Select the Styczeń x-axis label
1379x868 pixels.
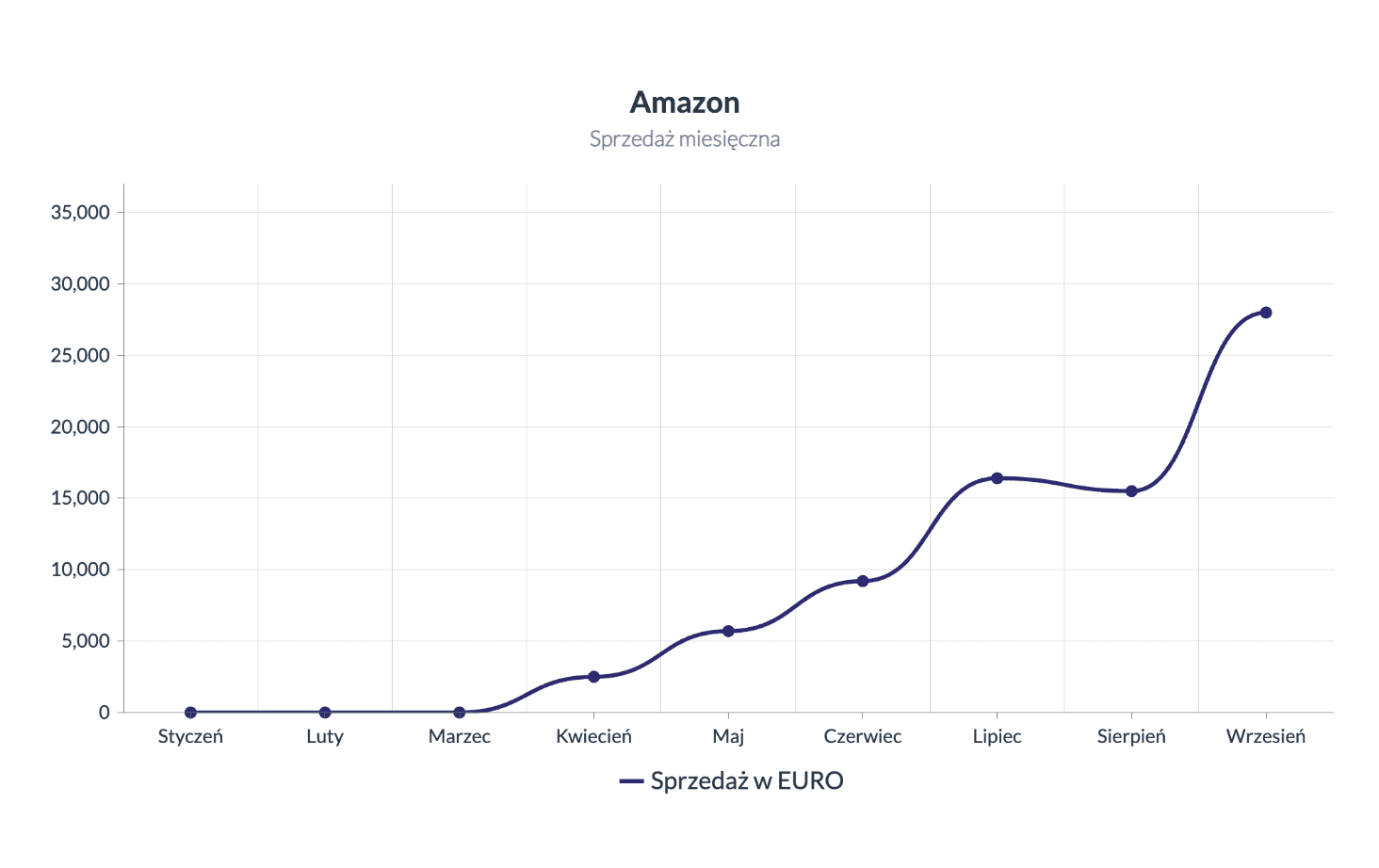[190, 736]
